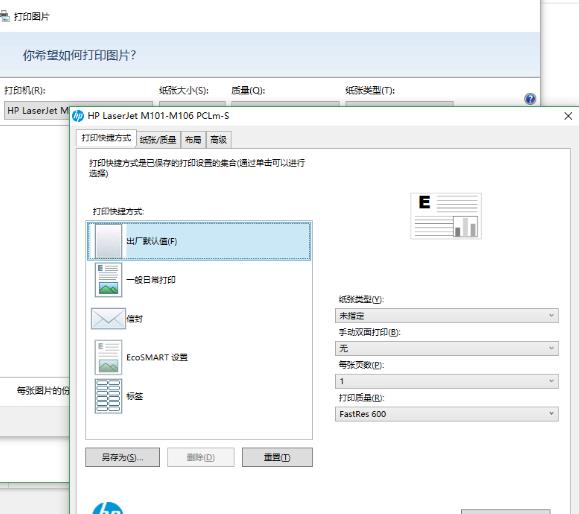Click the 纸张类型(T) label in 打印图片 window

click(x=370, y=90)
